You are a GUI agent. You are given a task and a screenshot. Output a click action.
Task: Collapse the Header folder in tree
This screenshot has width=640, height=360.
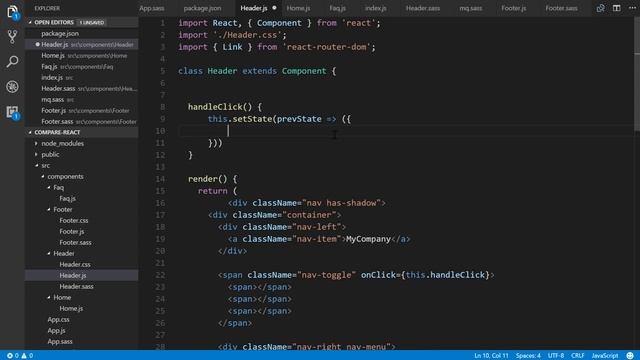coord(49,253)
